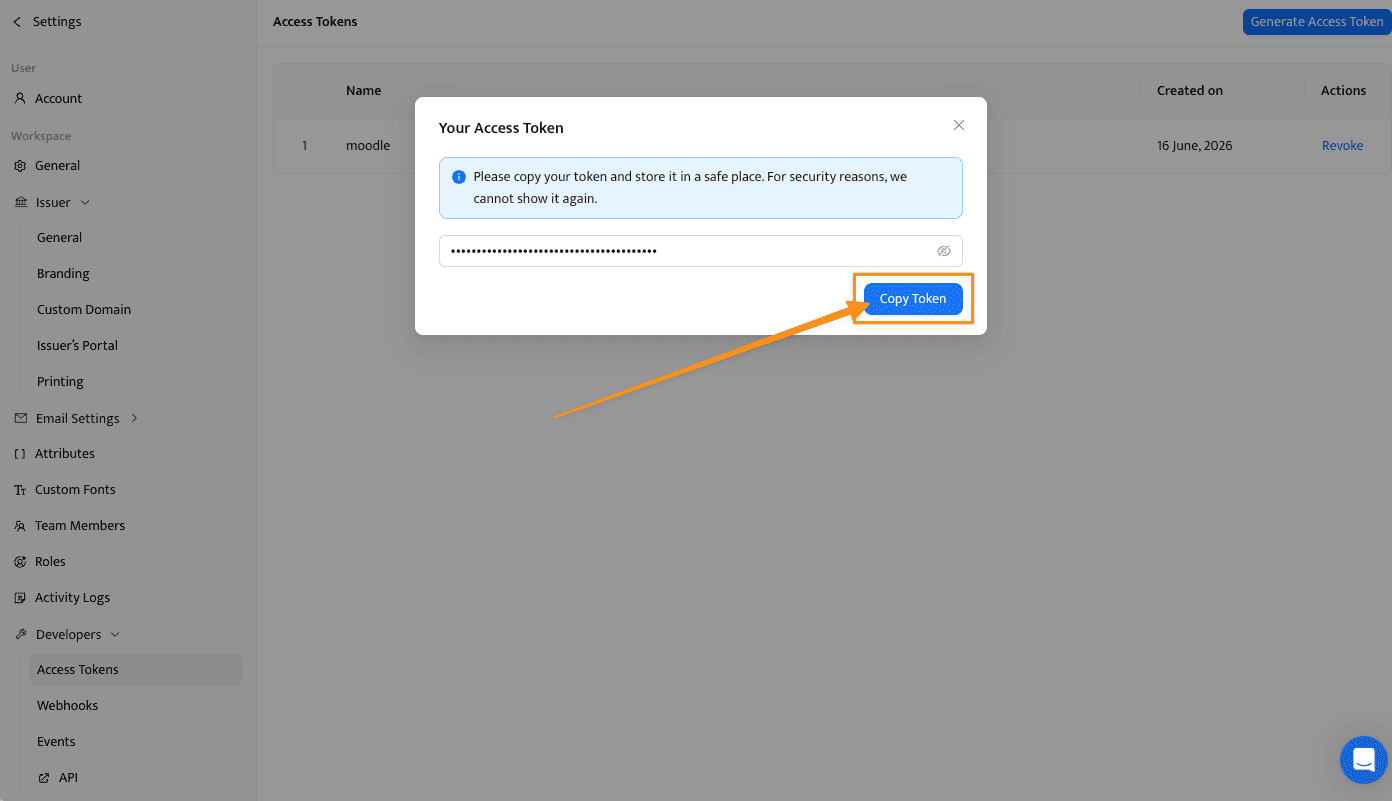Click the Issuer bank icon
The height and width of the screenshot is (801, 1392).
[21, 202]
